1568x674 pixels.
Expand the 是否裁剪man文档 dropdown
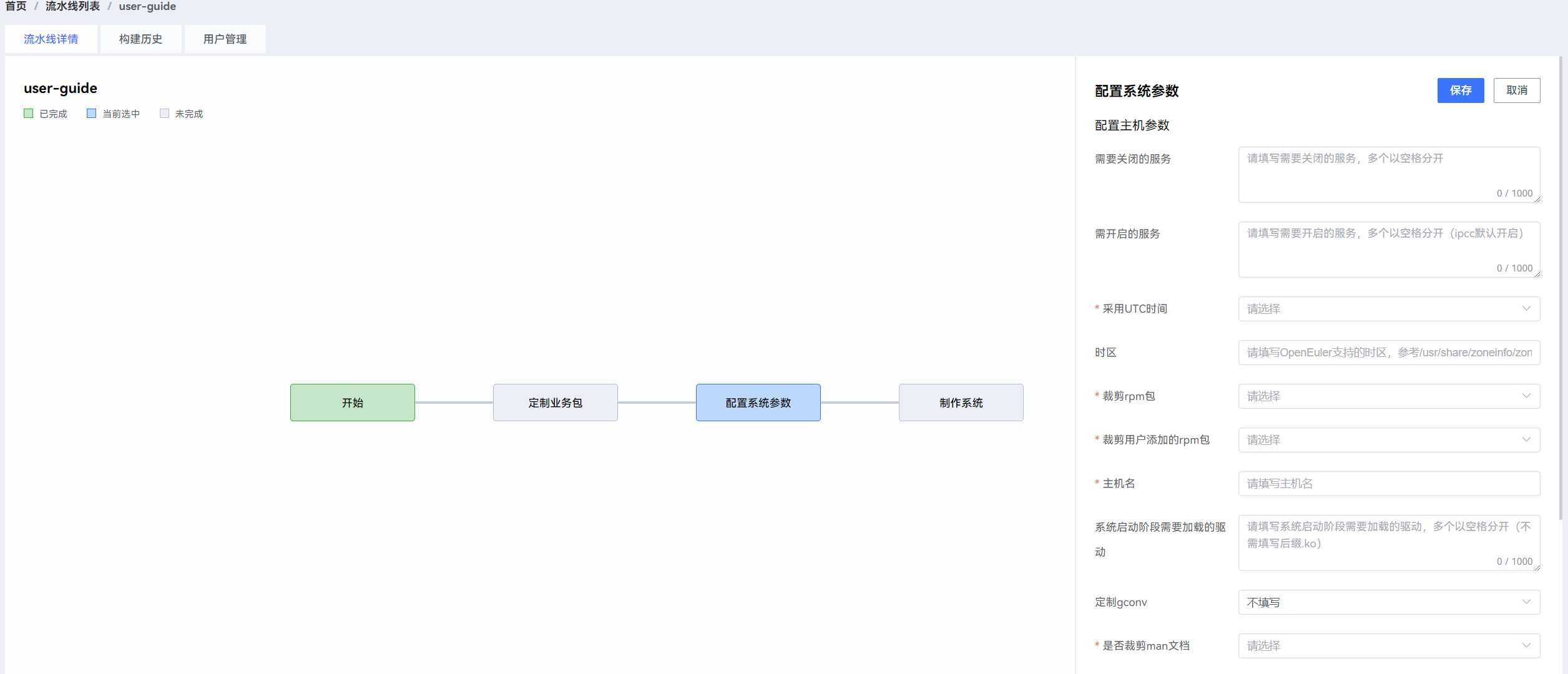[1388, 646]
